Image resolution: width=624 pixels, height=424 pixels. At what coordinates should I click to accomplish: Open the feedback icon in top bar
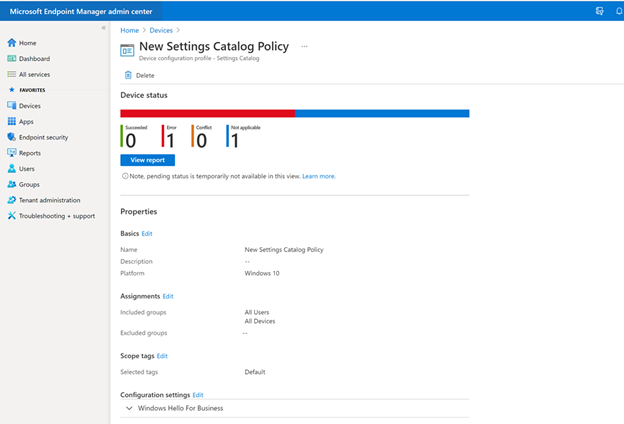click(599, 11)
